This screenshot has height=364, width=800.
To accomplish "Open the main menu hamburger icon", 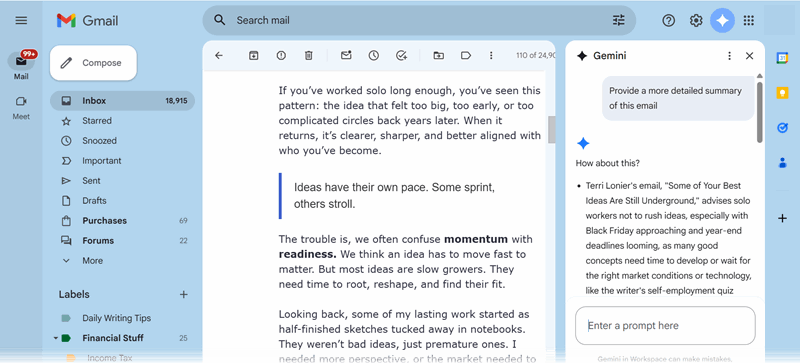I will coord(21,20).
